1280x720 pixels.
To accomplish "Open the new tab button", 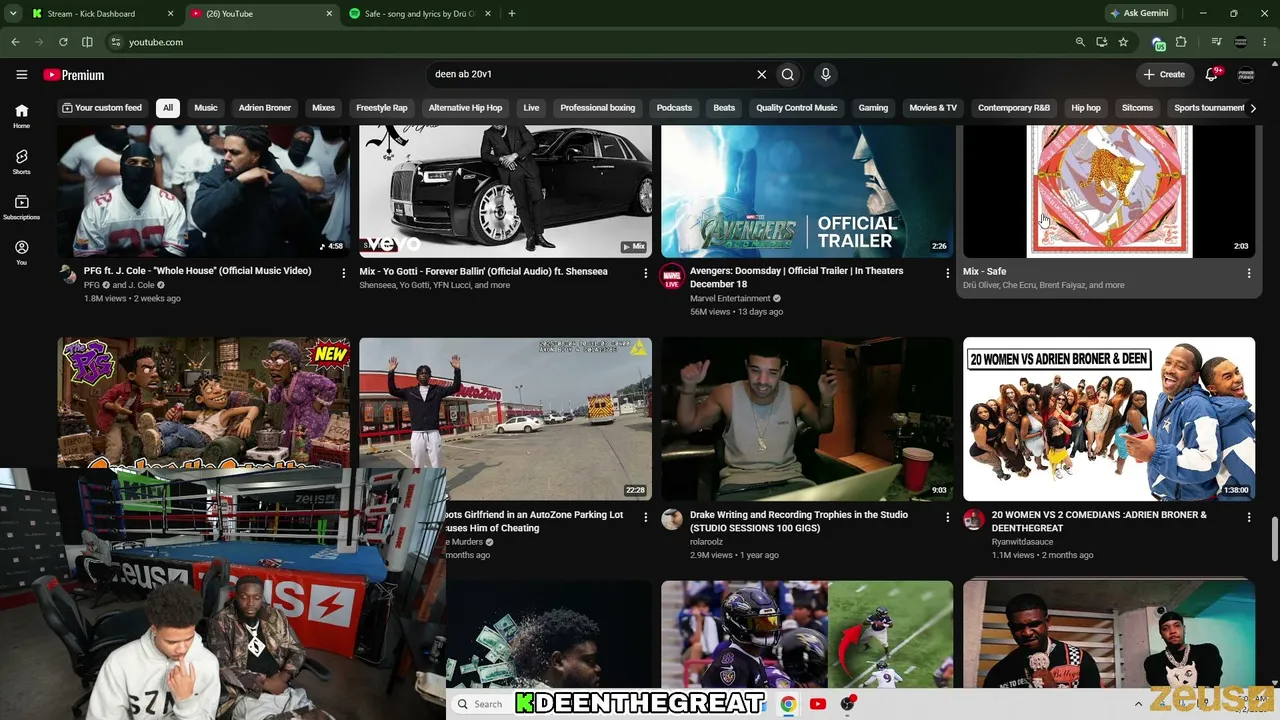I will (512, 14).
